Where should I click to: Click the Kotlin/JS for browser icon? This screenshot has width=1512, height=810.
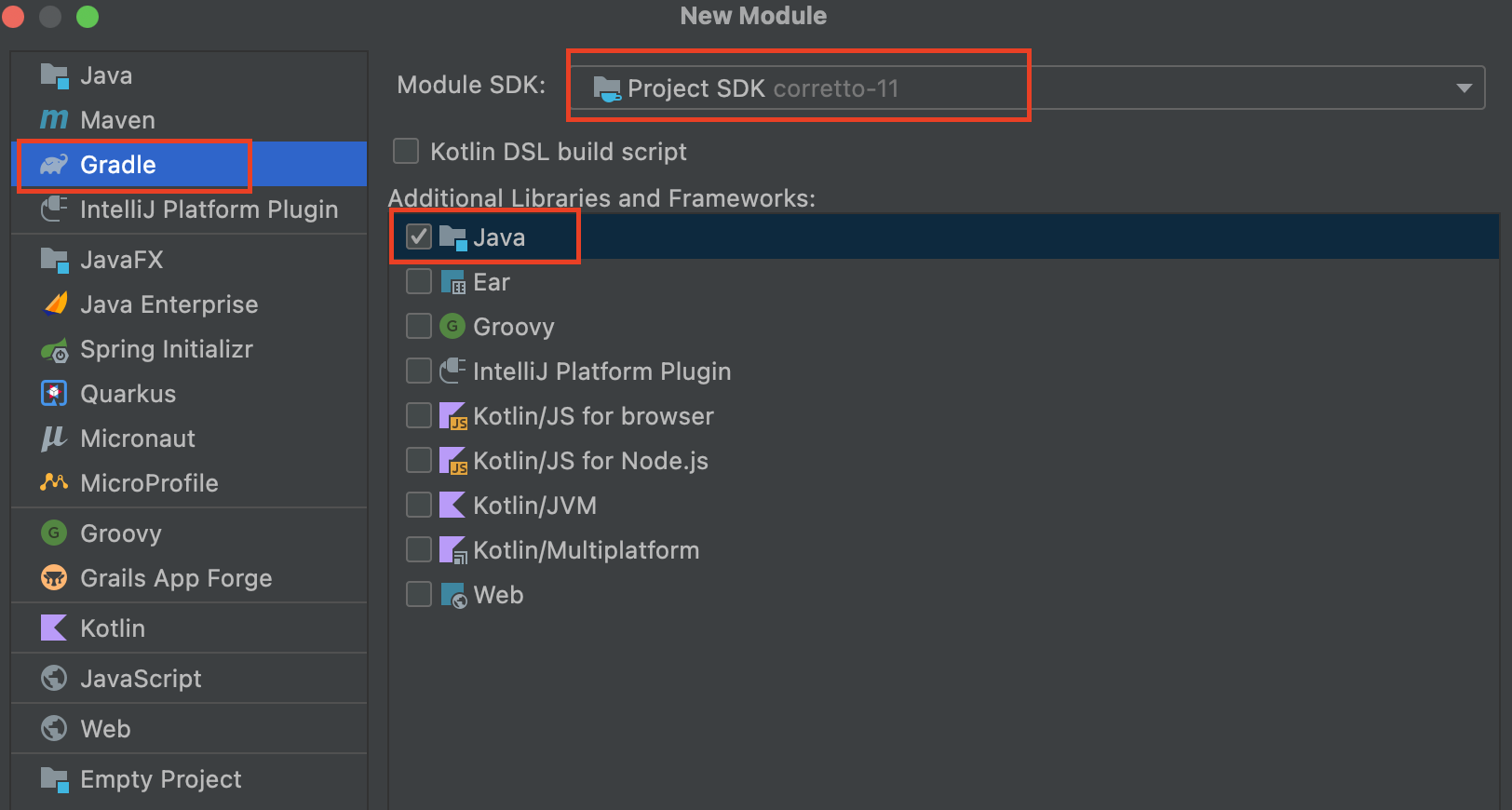click(x=452, y=416)
